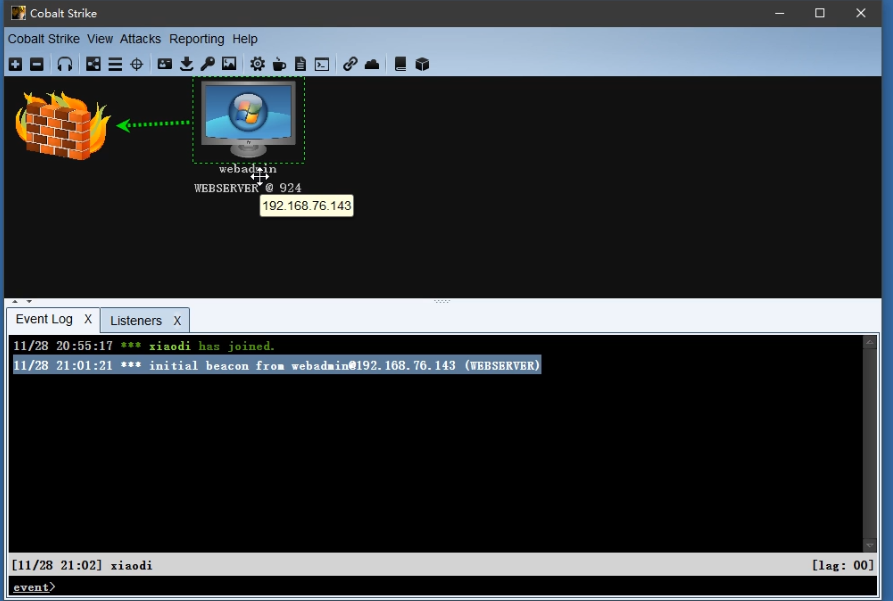Open the Listeners configuration headphones icon
Viewport: 893px width, 601px height.
pyautogui.click(x=65, y=64)
